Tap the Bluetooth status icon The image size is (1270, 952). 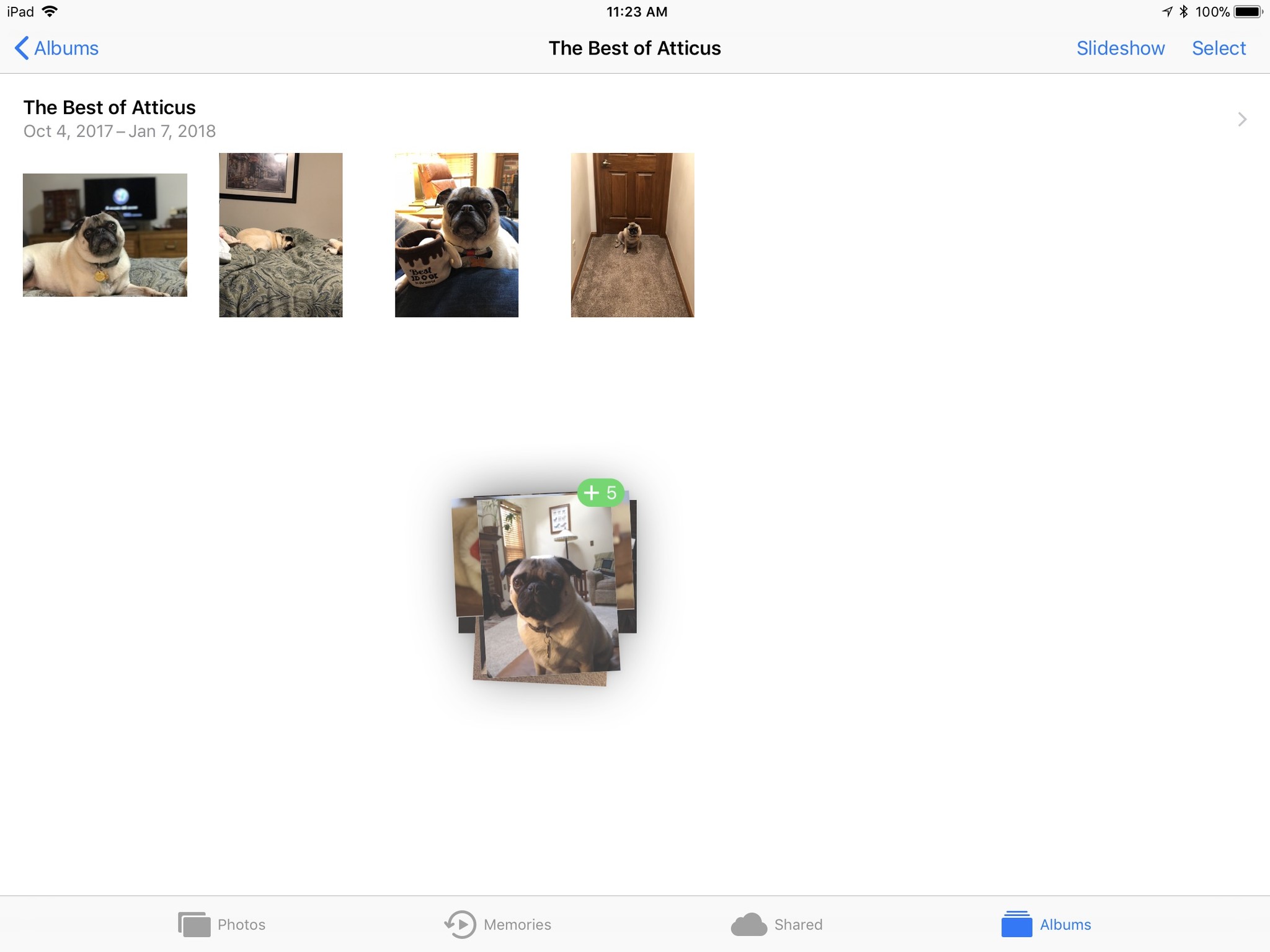[1183, 12]
